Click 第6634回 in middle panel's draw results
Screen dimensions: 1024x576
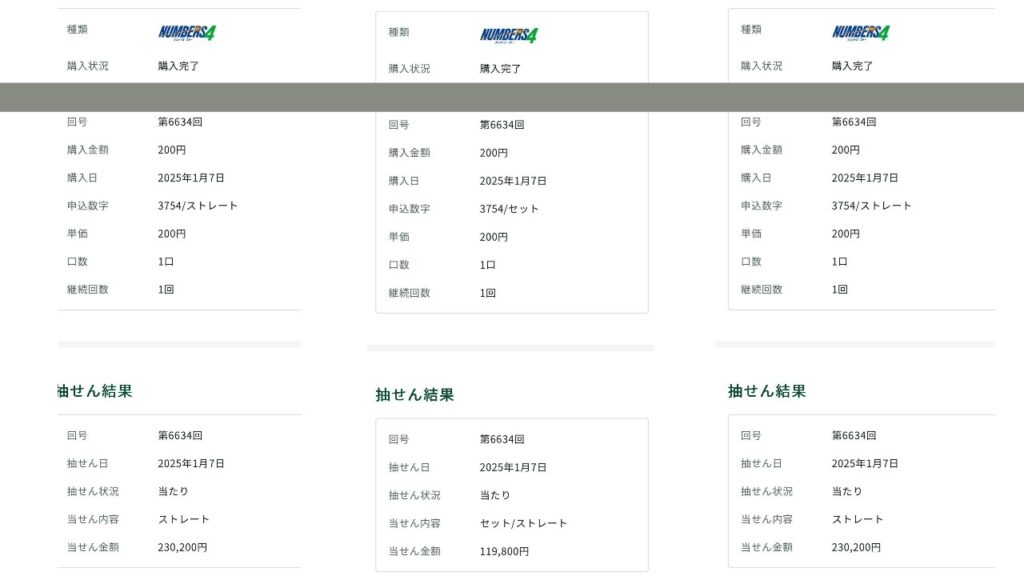click(502, 439)
